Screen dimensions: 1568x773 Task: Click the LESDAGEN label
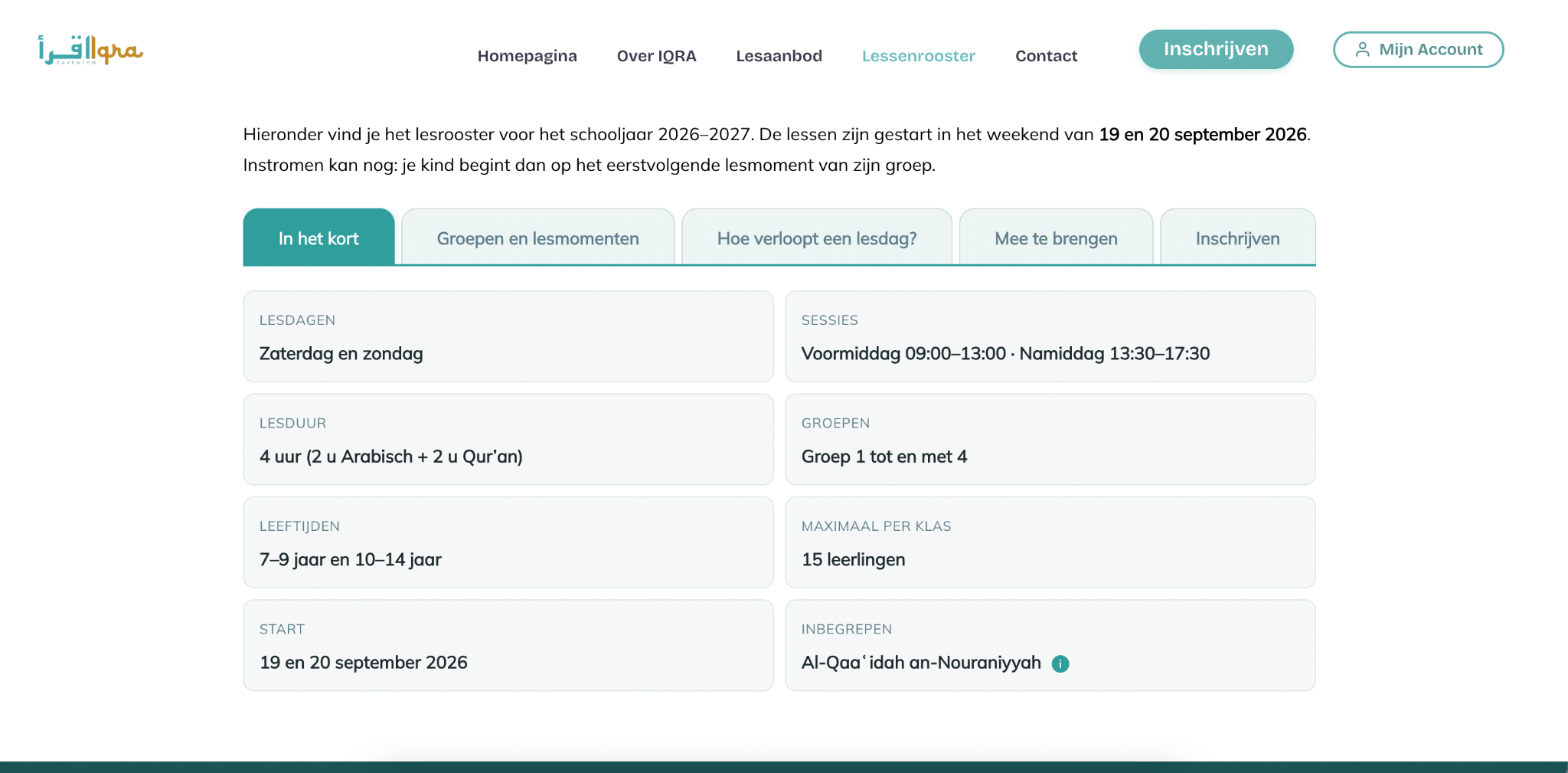tap(297, 320)
